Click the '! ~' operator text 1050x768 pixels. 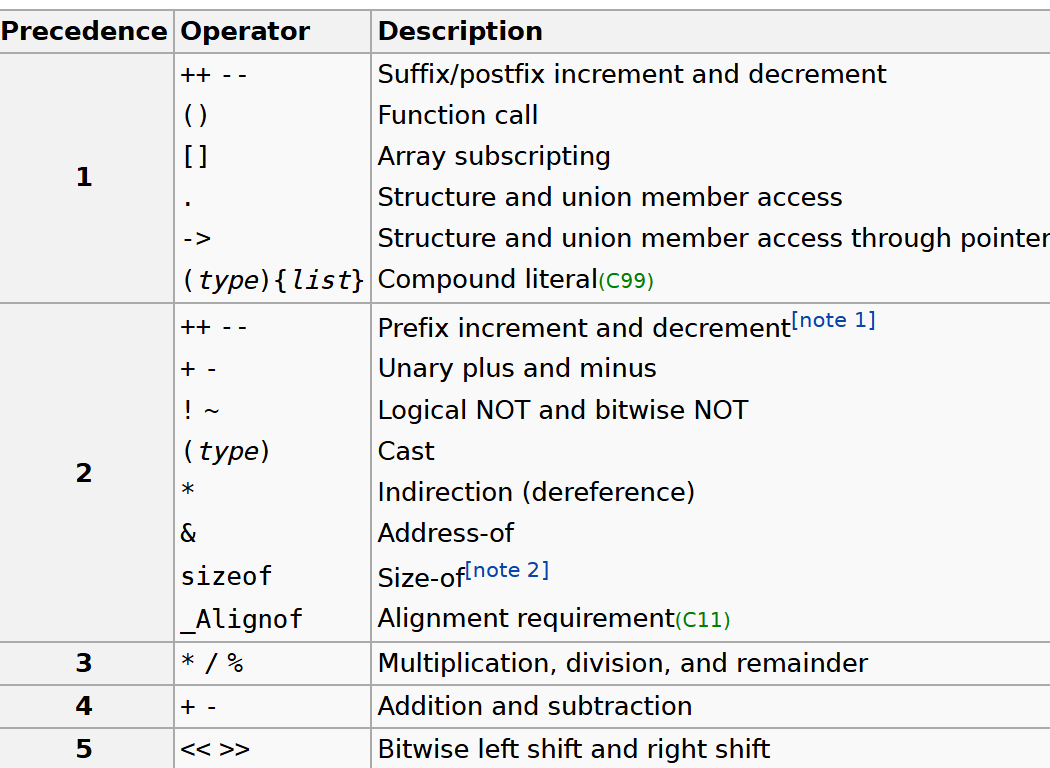201,410
